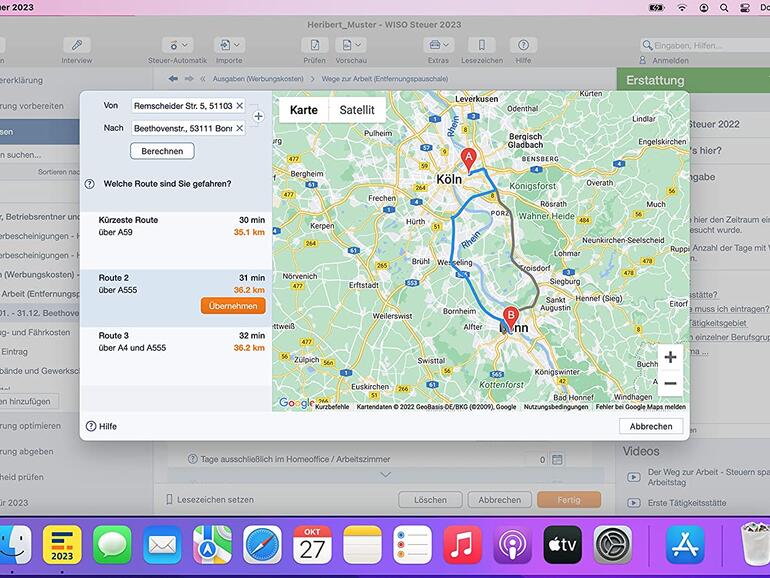Click the Prüfen toolbar icon
This screenshot has height=578, width=770.
point(314,46)
